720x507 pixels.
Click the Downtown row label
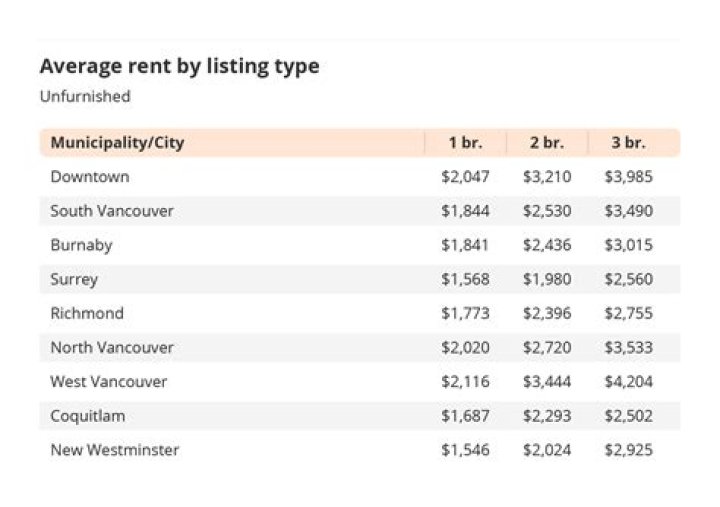click(x=90, y=177)
